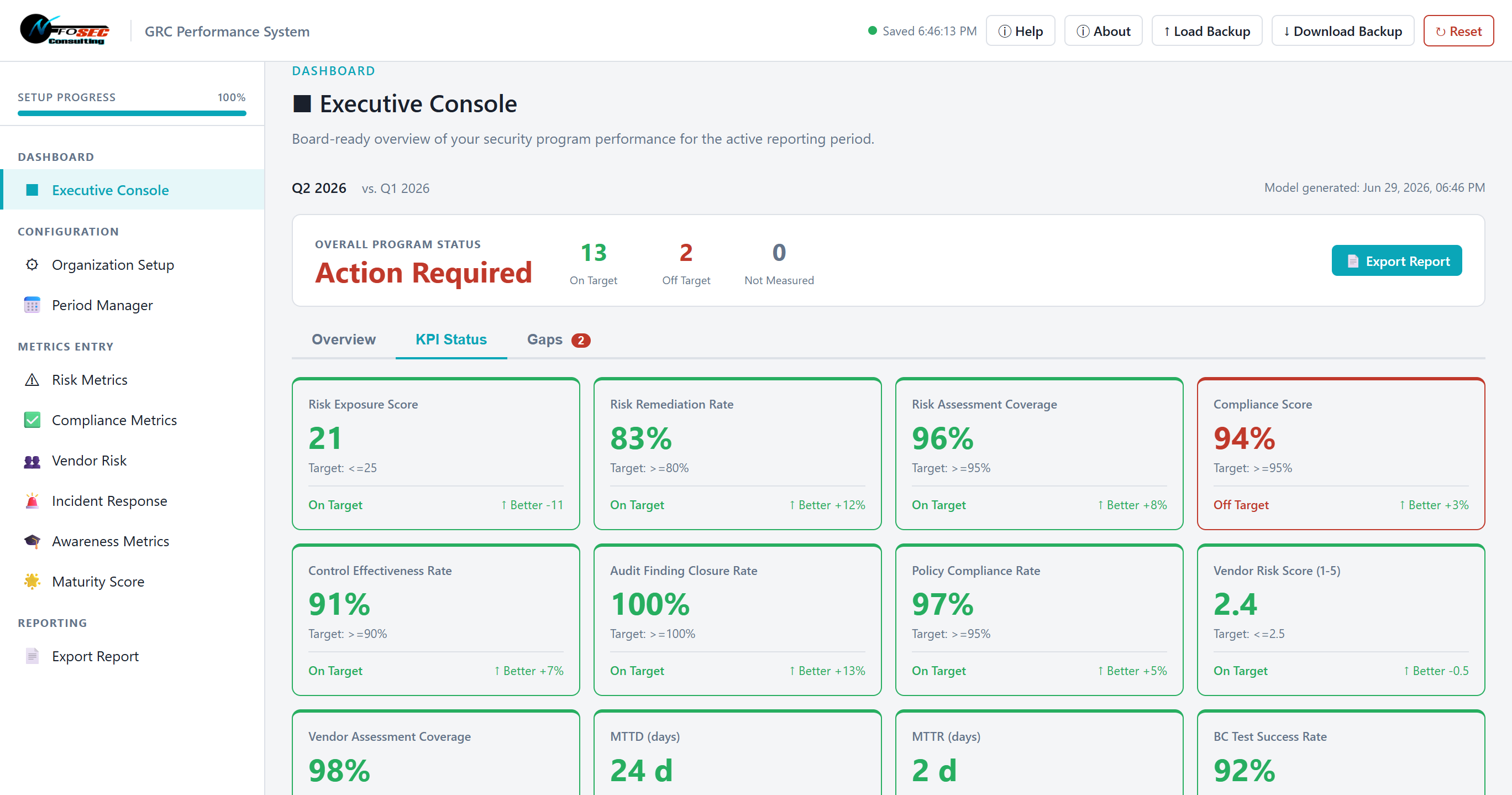Click the vs. Q1 2026 comparison text

tap(395, 188)
